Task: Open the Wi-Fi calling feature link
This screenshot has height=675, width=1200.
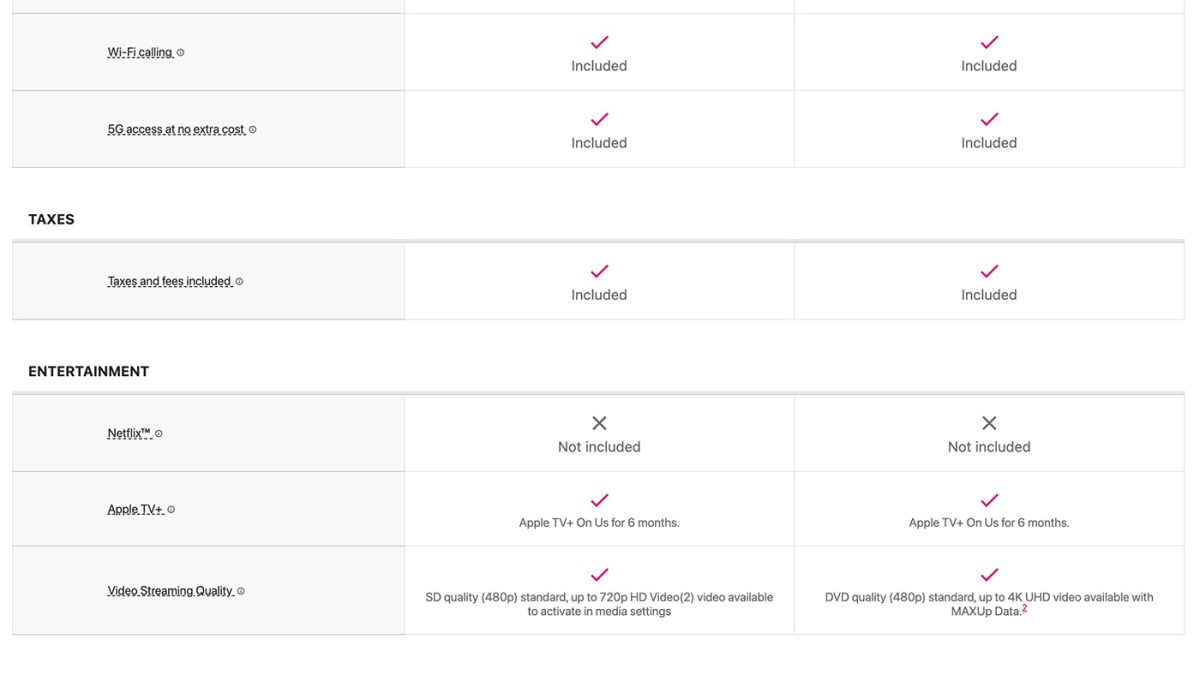Action: coord(140,53)
